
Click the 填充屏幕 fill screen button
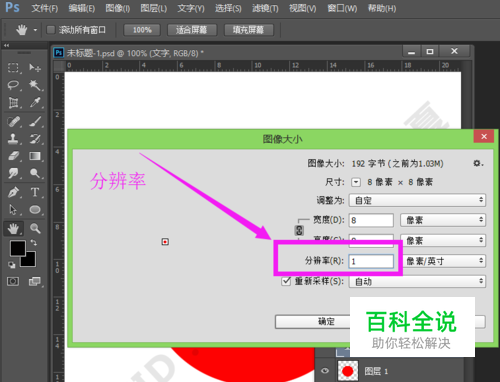(249, 30)
